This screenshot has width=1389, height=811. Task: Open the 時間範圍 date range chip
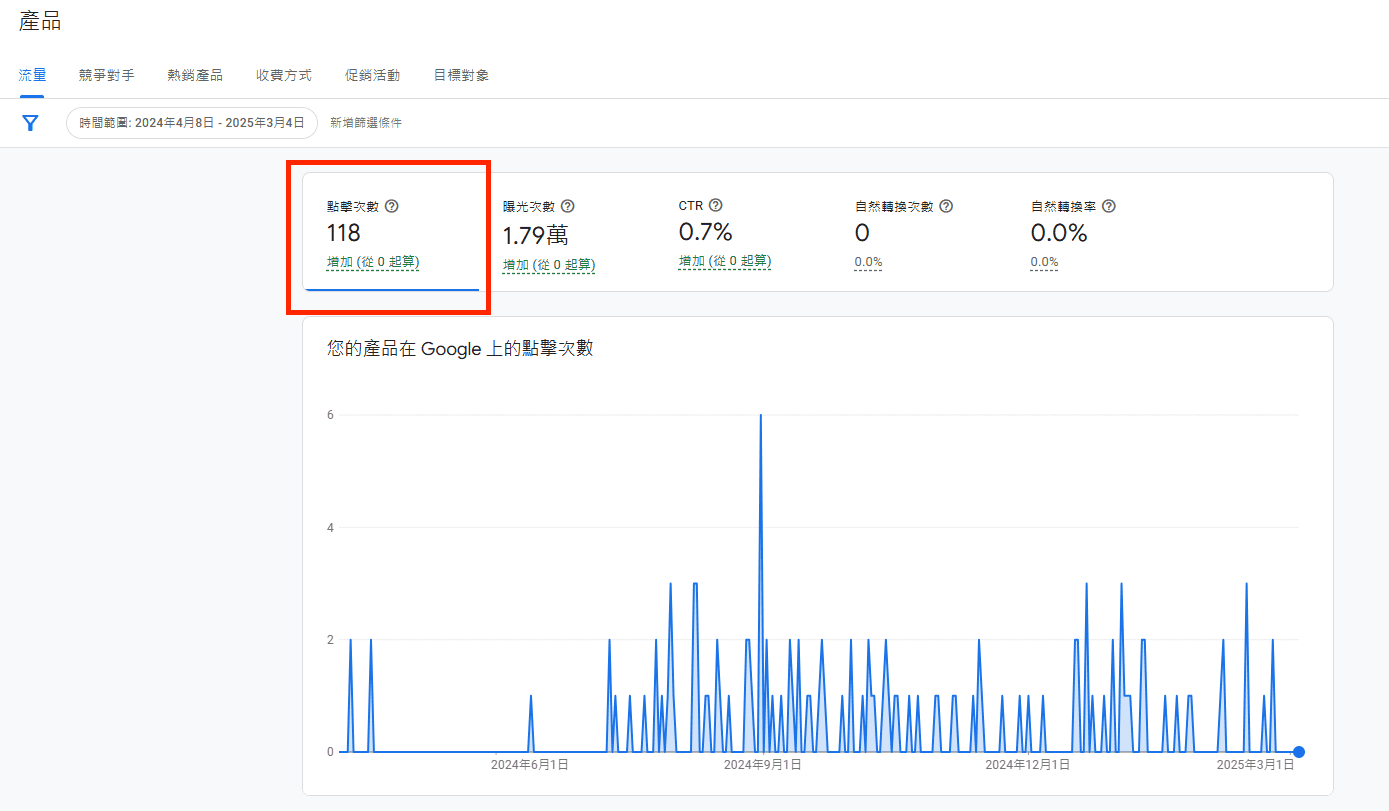coord(192,123)
